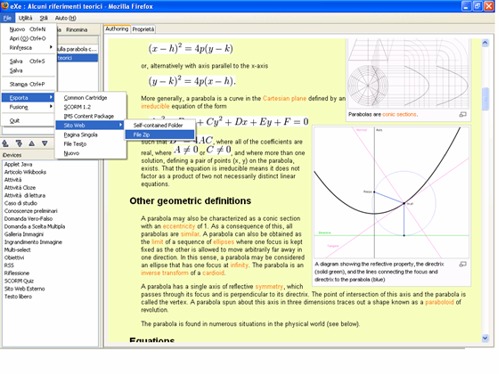
Task: Enlarge the conic sections image icon
Action: (x=463, y=114)
